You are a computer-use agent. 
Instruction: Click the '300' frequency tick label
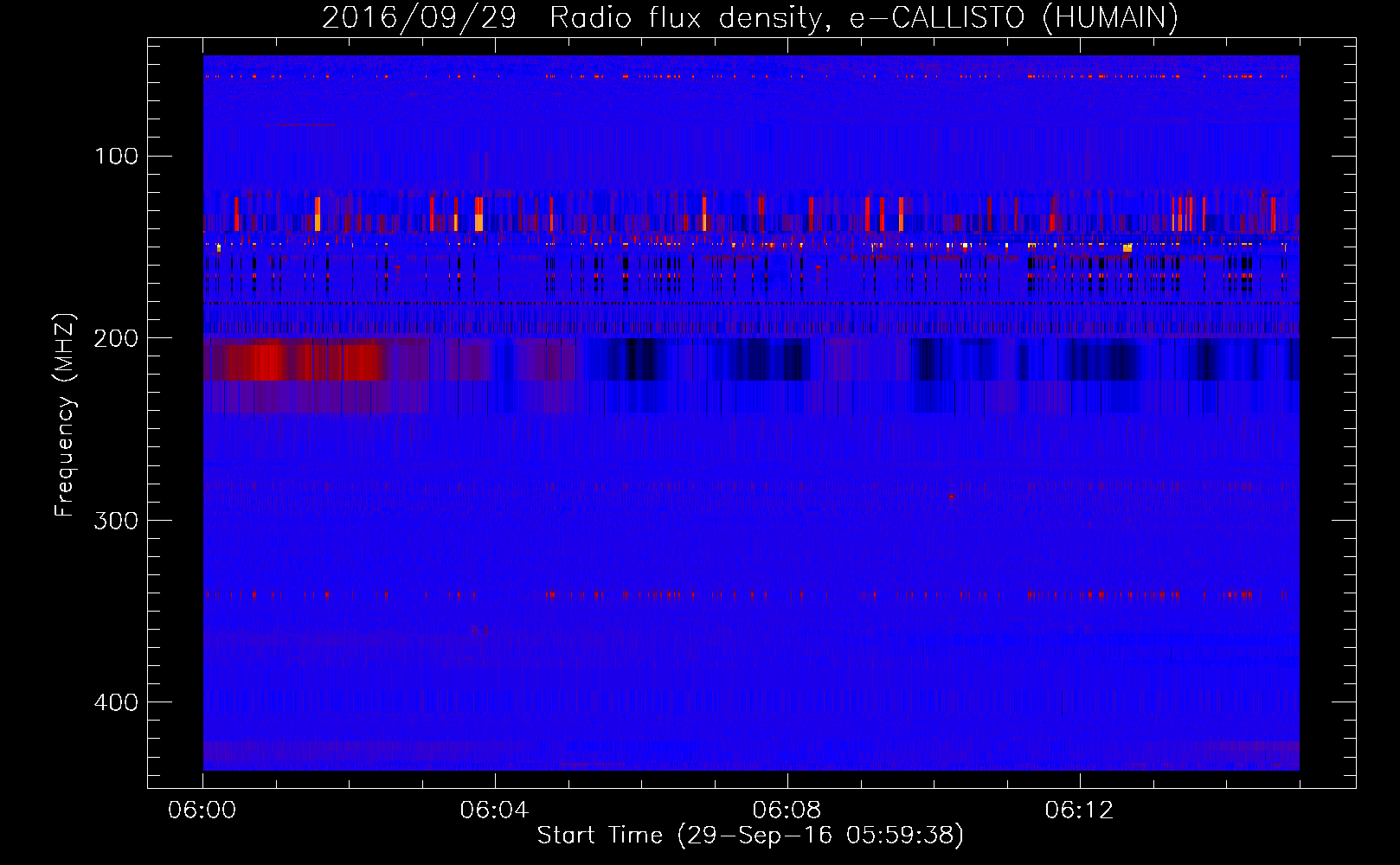coord(117,521)
